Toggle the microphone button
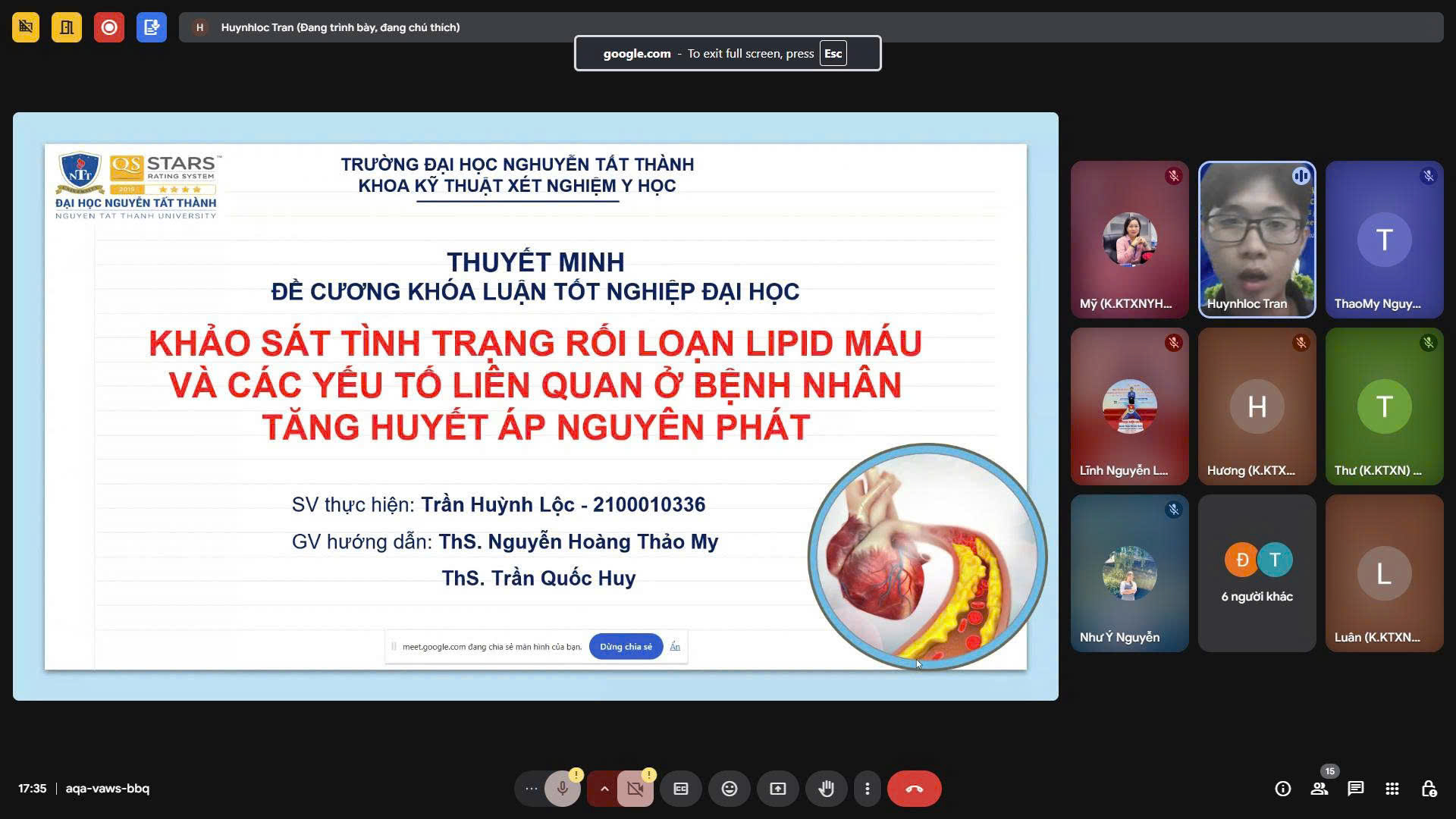1456x819 pixels. point(562,789)
